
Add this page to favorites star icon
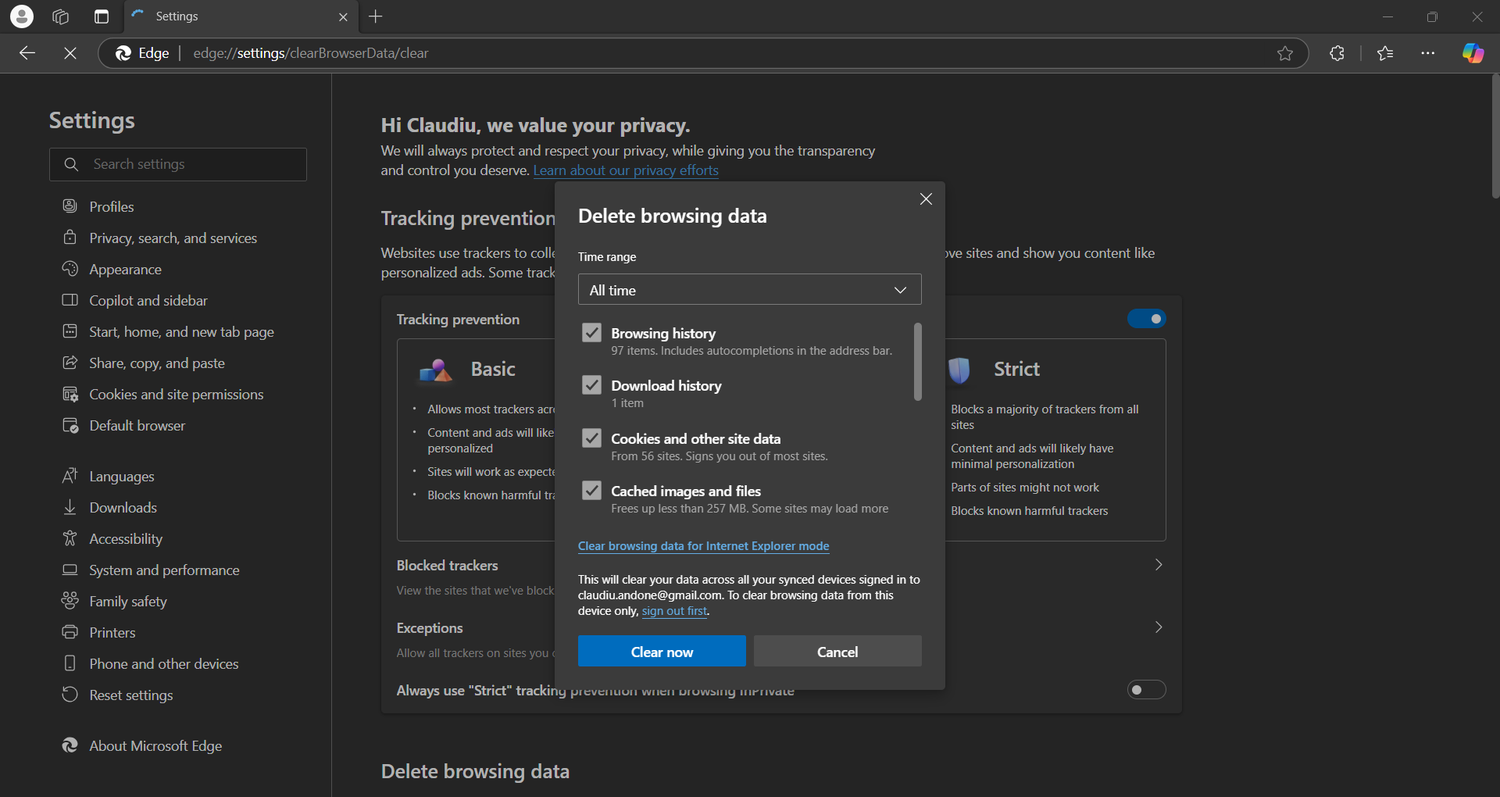click(1285, 53)
